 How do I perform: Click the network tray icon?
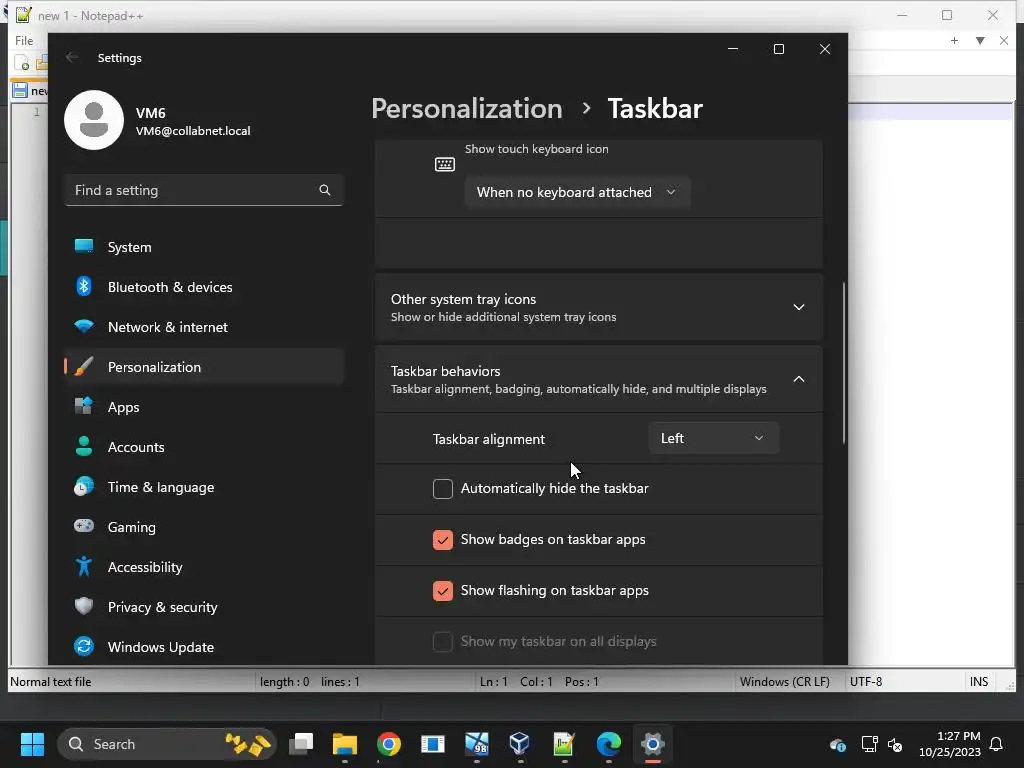[x=869, y=744]
